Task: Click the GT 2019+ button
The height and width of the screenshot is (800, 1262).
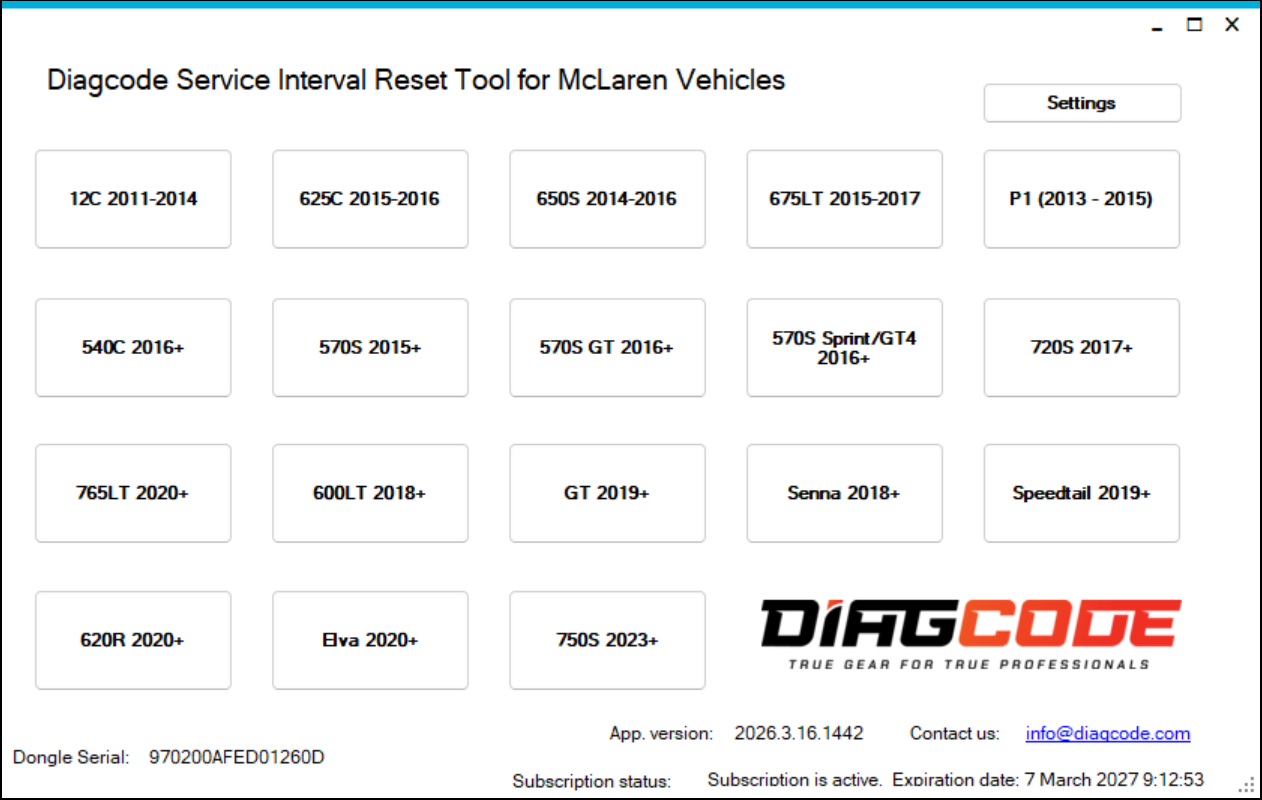Action: pyautogui.click(x=607, y=493)
